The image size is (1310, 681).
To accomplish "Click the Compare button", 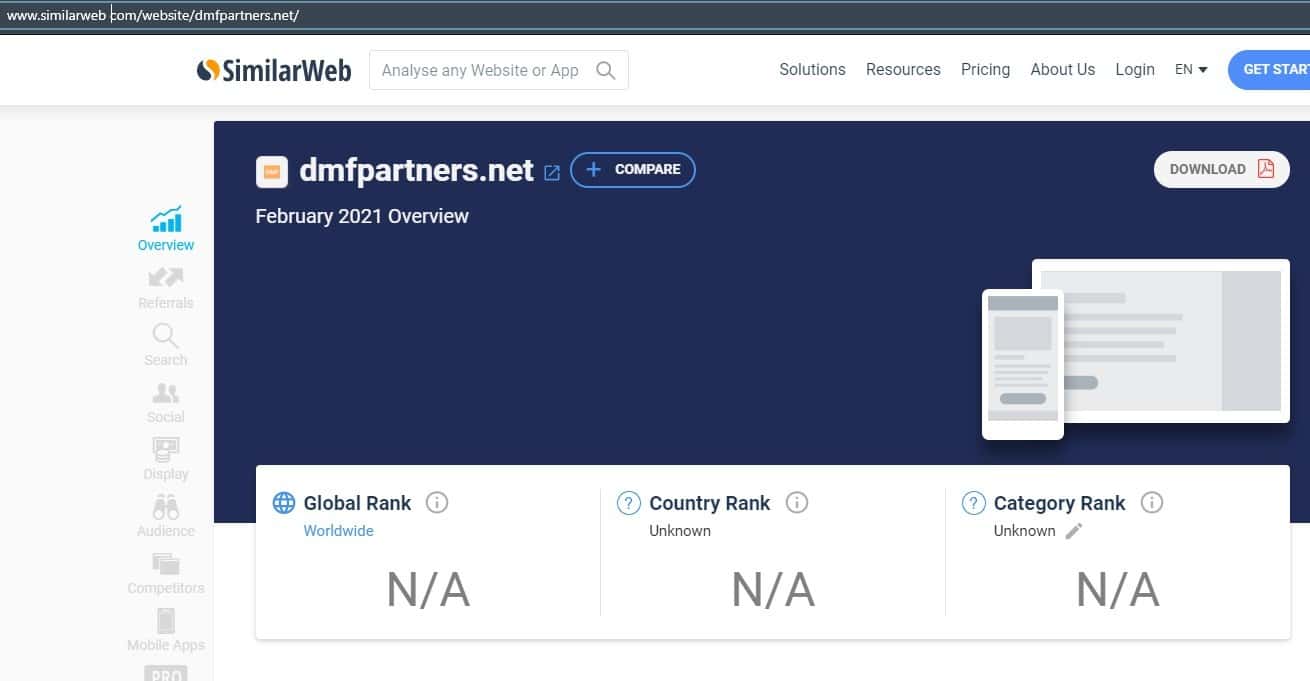I will 633,170.
